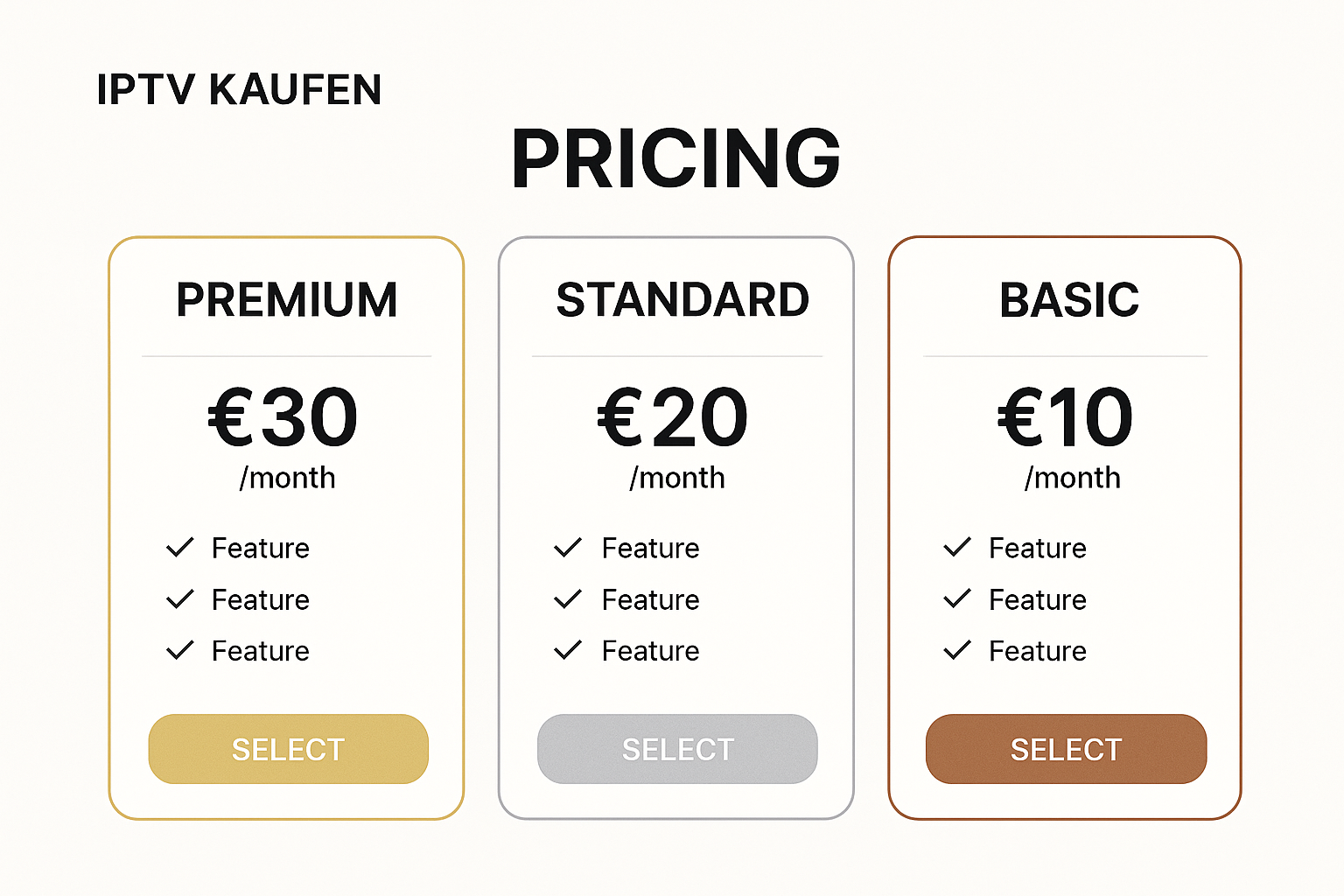Click the second checkmark in Basic card
Image resolution: width=1344 pixels, height=896 pixels.
coord(957,599)
